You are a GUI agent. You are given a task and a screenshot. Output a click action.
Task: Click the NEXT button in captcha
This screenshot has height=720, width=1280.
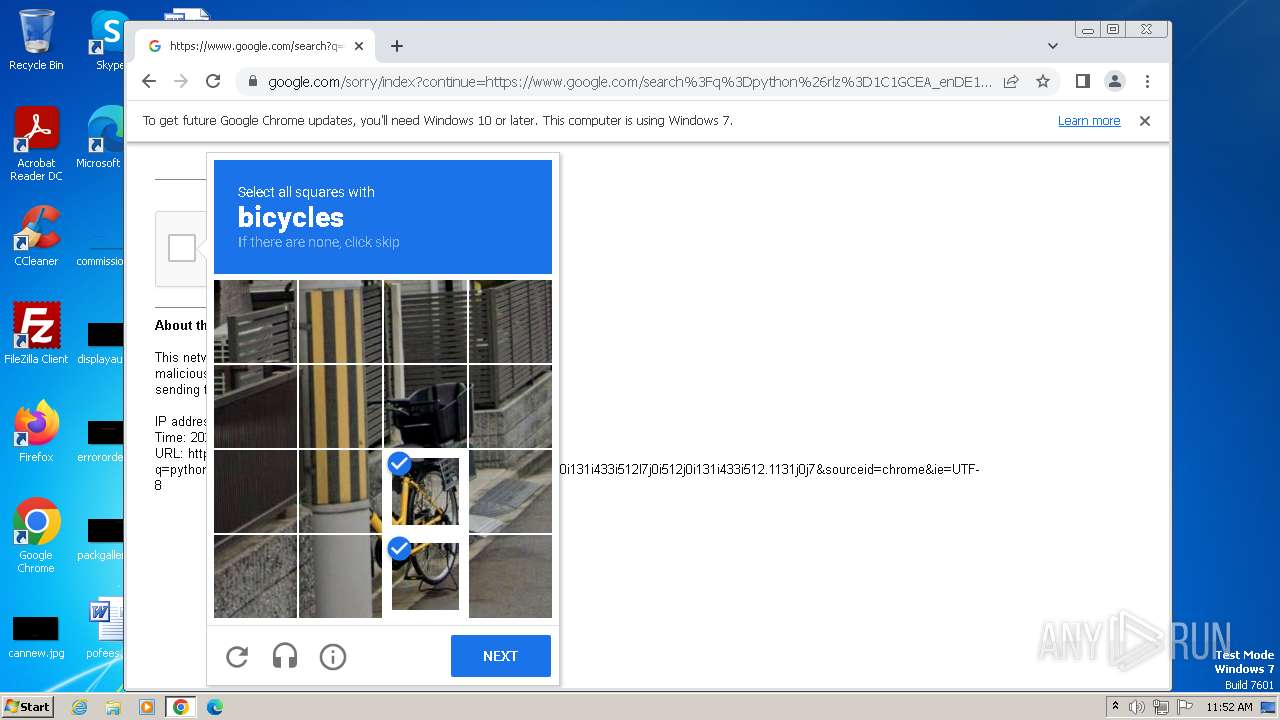(500, 656)
